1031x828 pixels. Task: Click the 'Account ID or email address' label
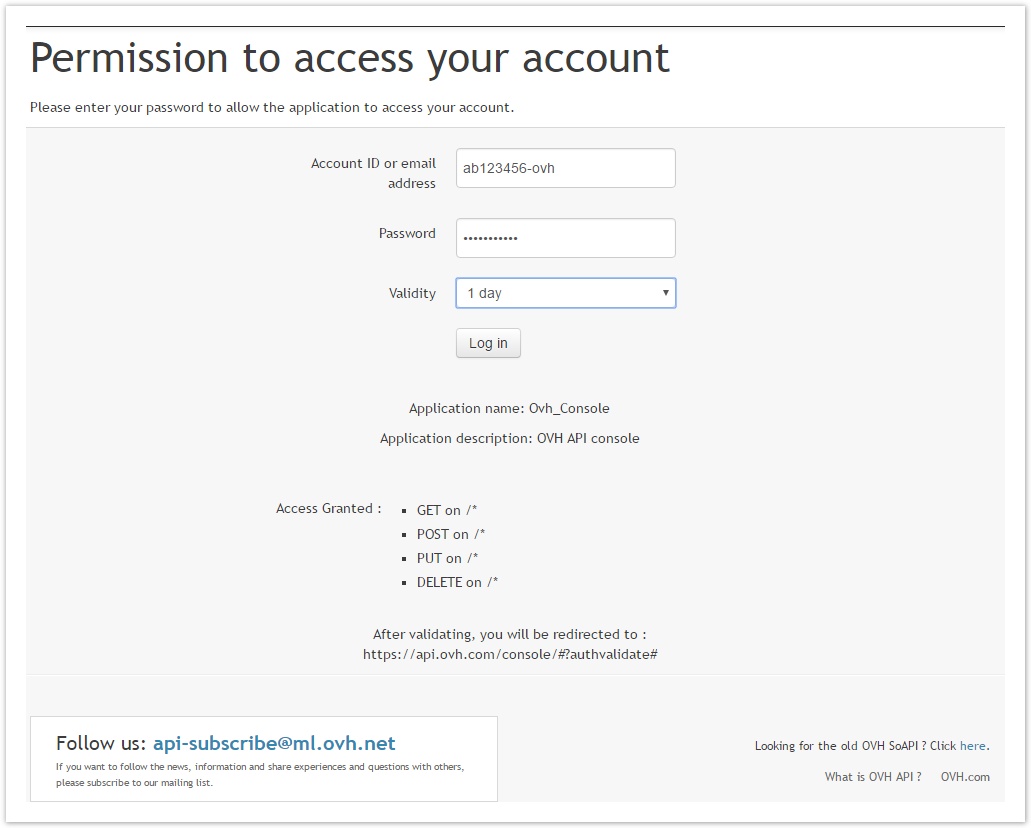[x=373, y=173]
